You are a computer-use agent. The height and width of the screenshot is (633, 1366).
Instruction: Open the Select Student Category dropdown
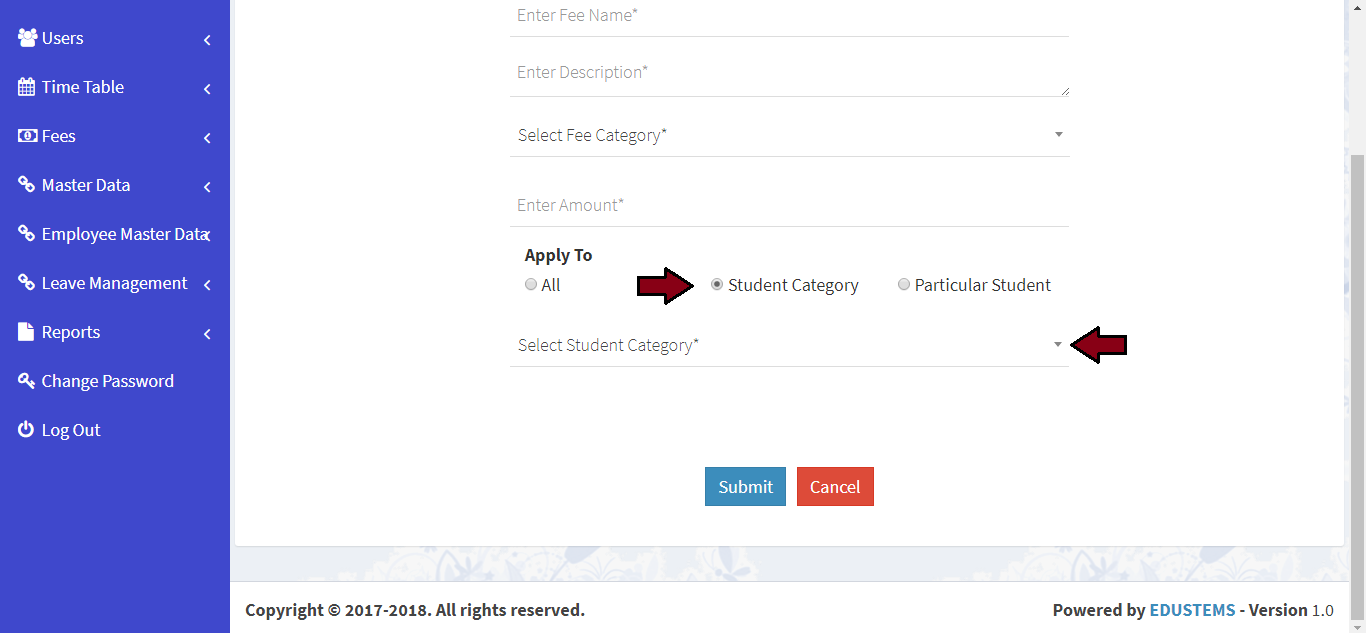pos(789,345)
